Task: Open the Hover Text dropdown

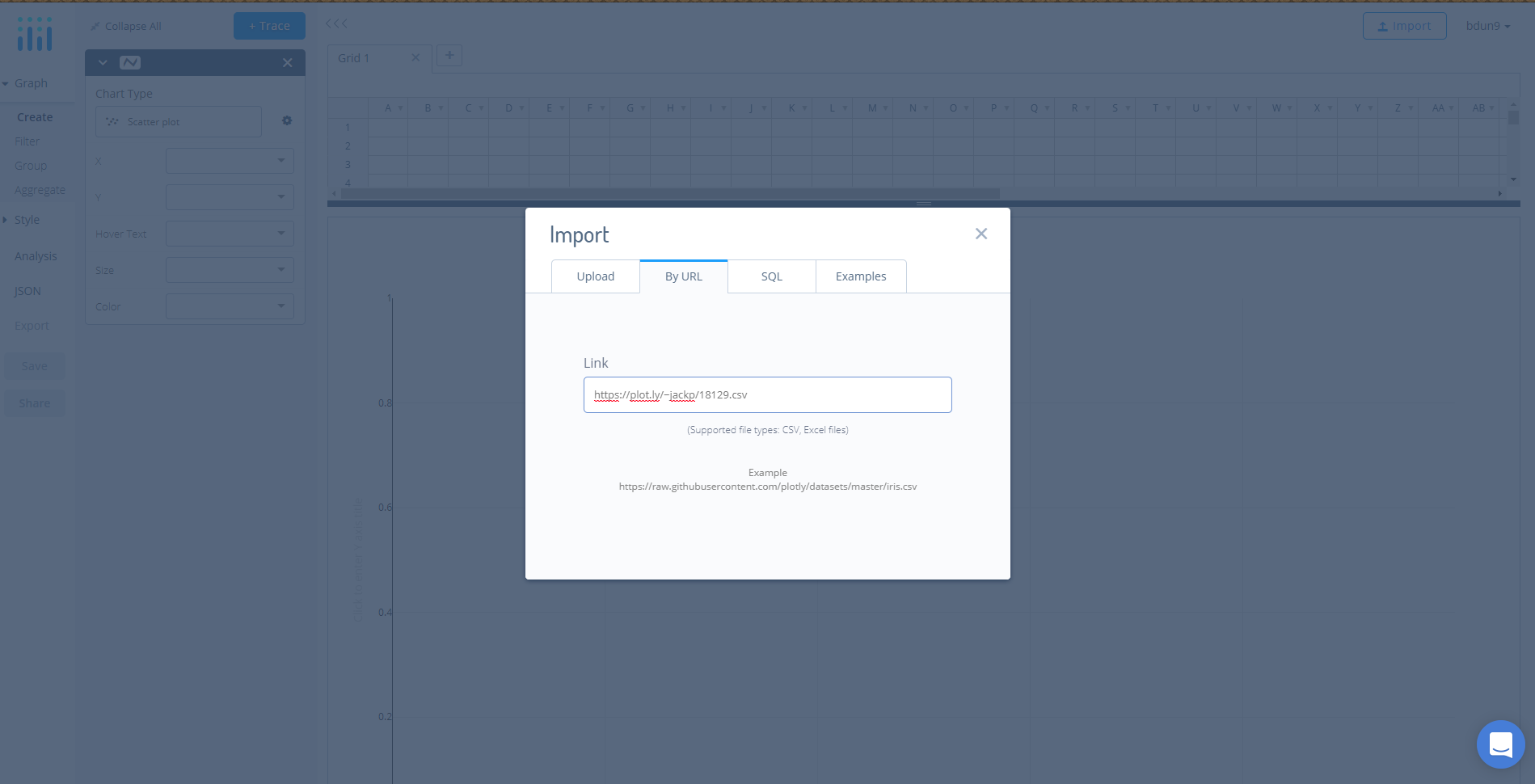Action: click(x=230, y=234)
